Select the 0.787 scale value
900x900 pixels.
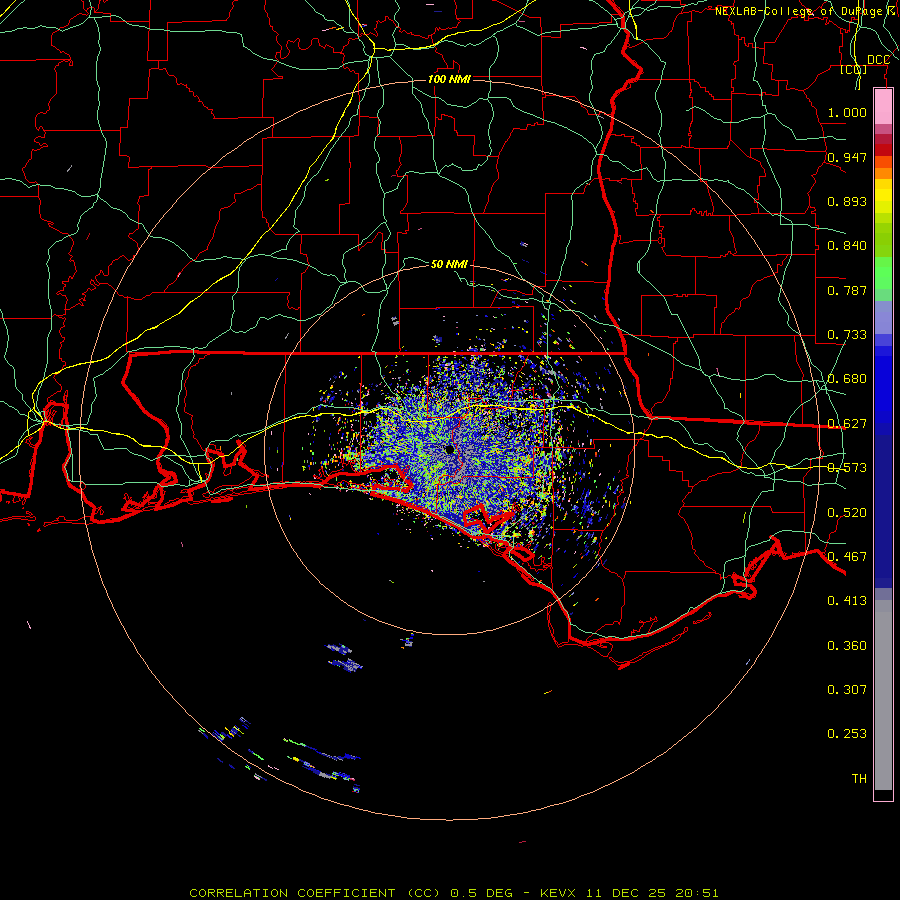pos(847,290)
